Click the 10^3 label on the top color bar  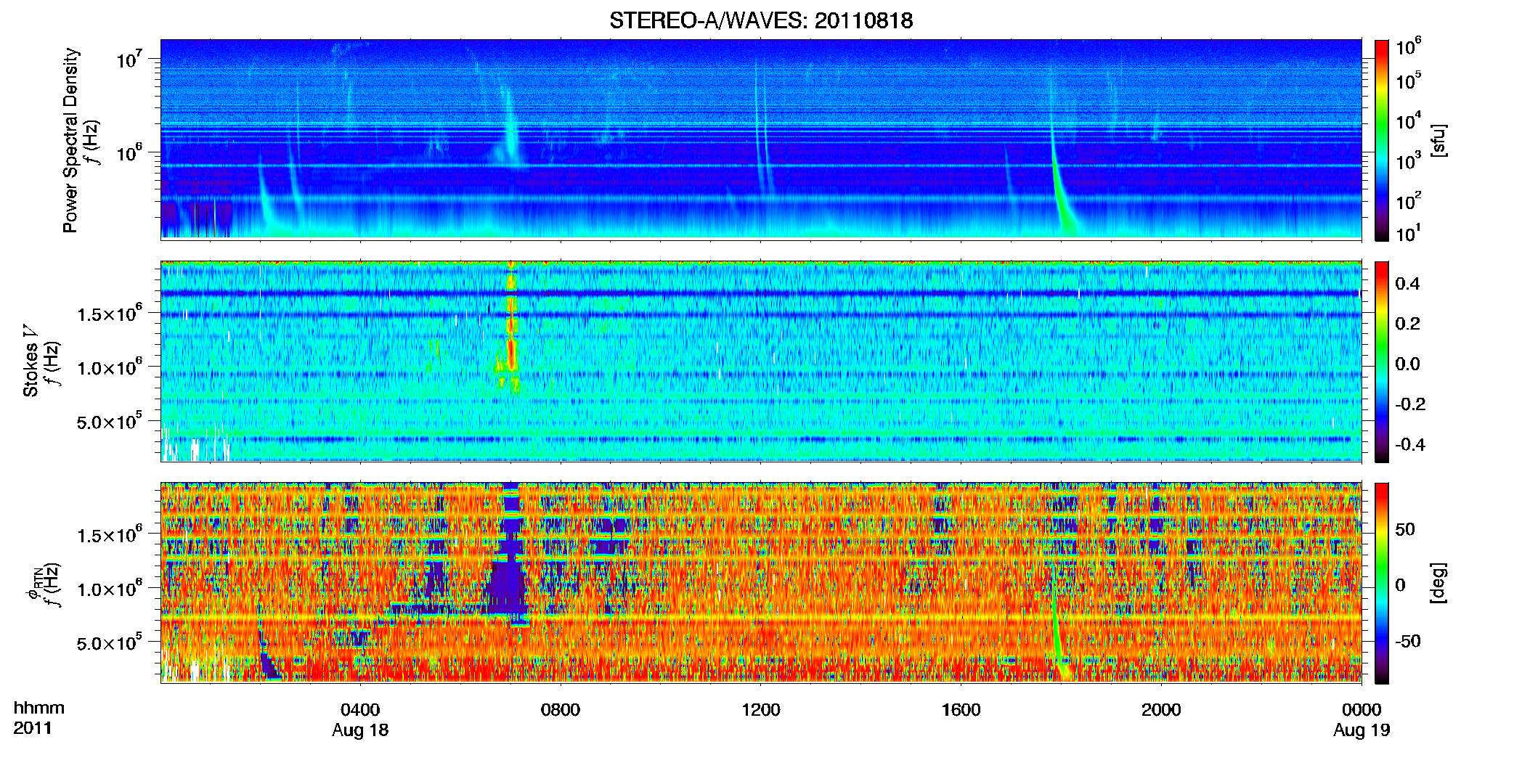coord(1409,160)
